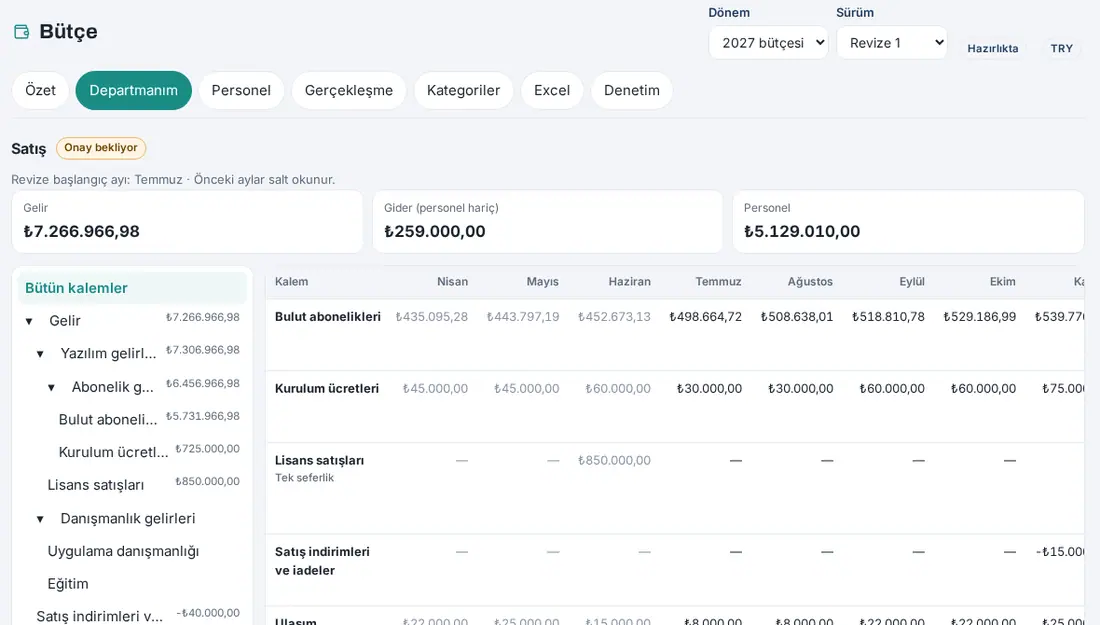Select the Departmanım tab
Image resolution: width=1100 pixels, height=625 pixels.
pos(133,90)
